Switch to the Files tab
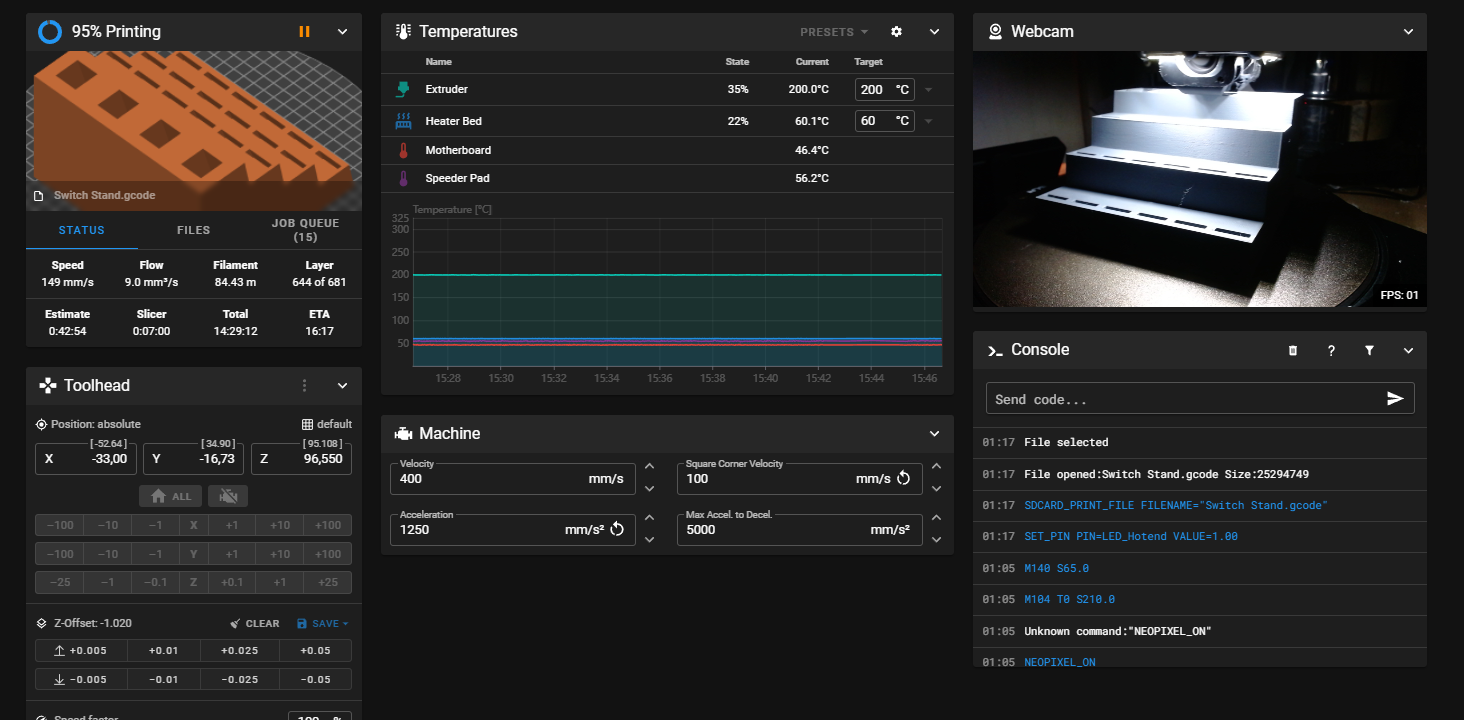This screenshot has height=720, width=1464. [x=193, y=230]
